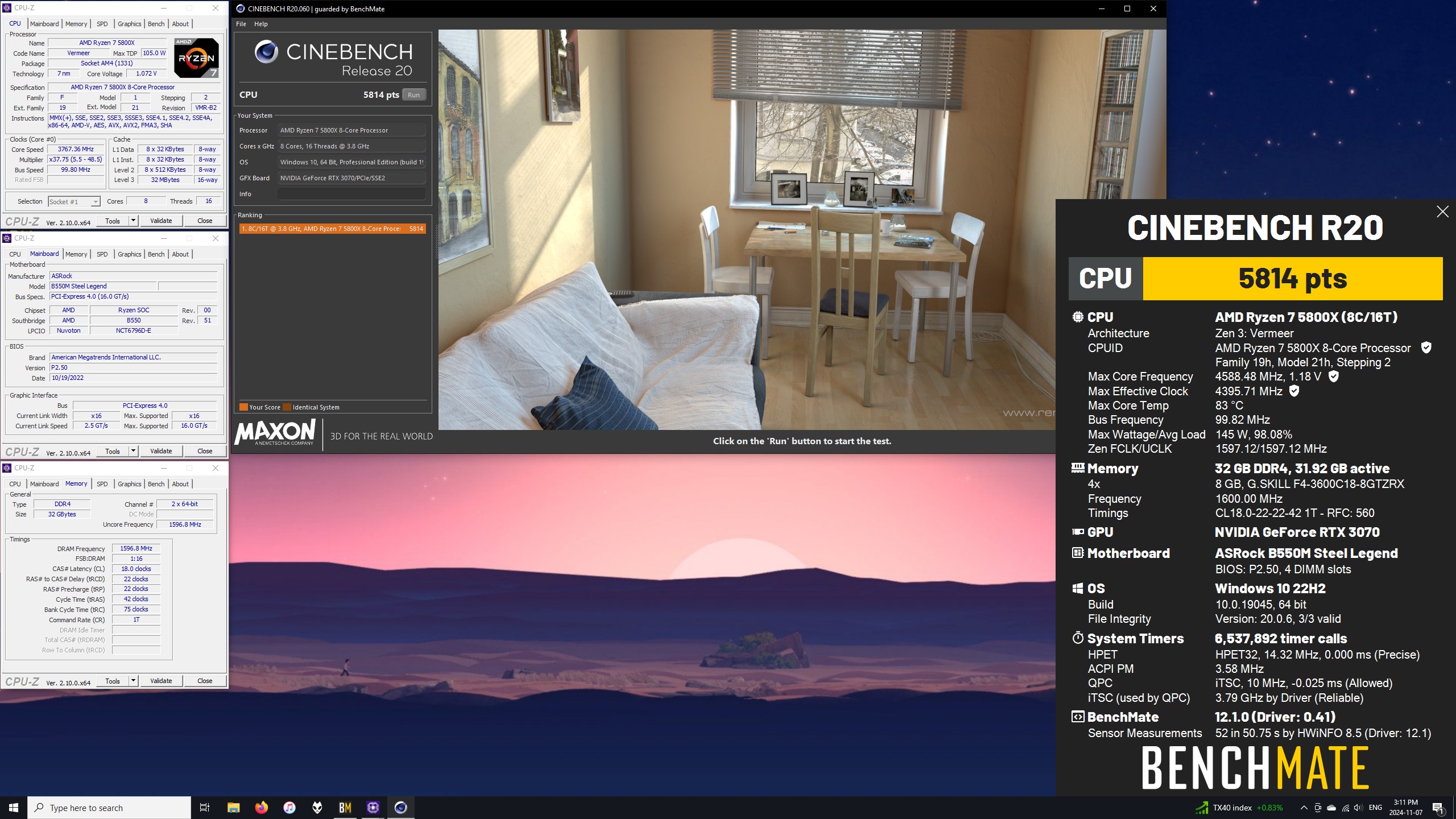Expand Tools arrow in top CPU-Z window
The image size is (1456, 819).
(133, 221)
